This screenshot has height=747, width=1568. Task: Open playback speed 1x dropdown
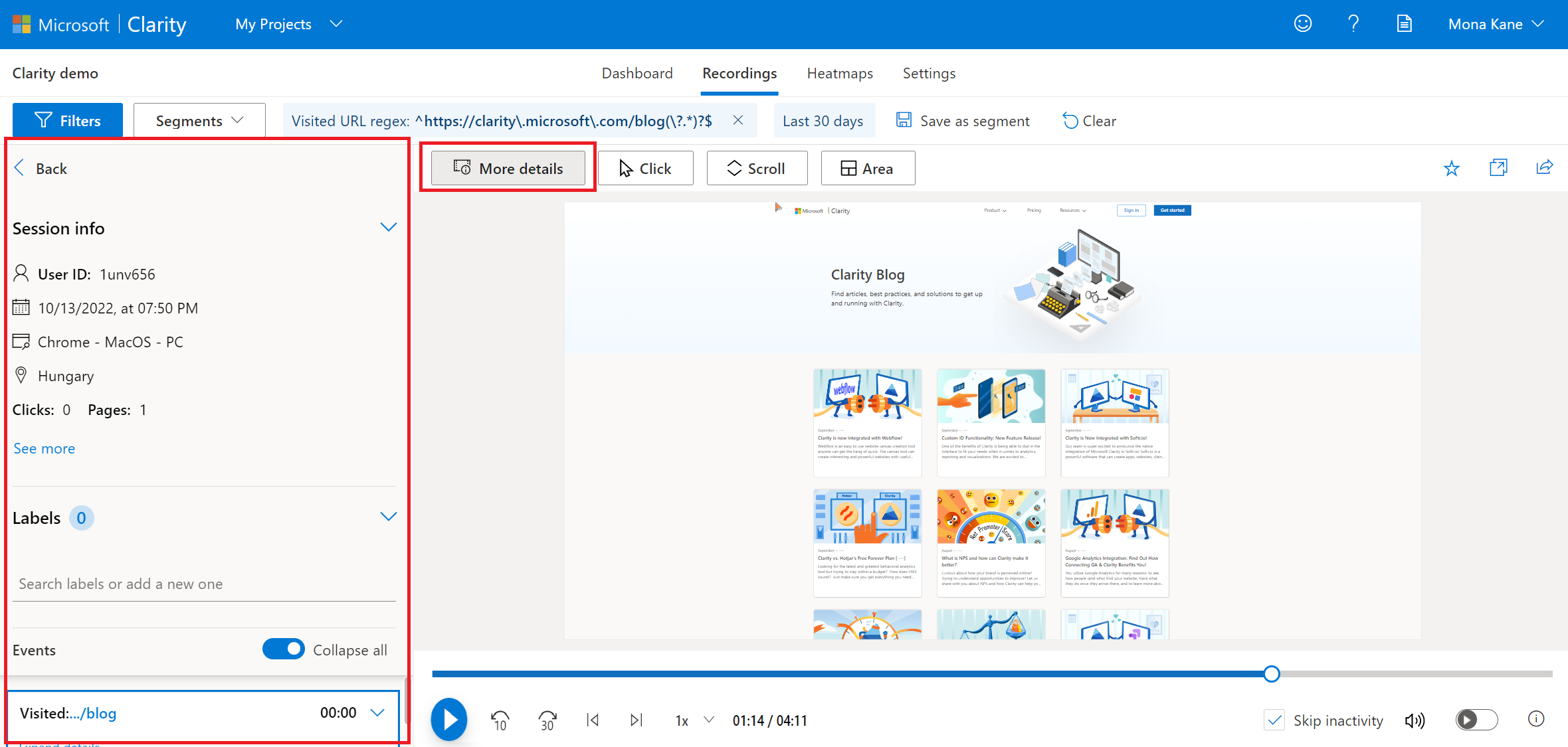click(695, 720)
